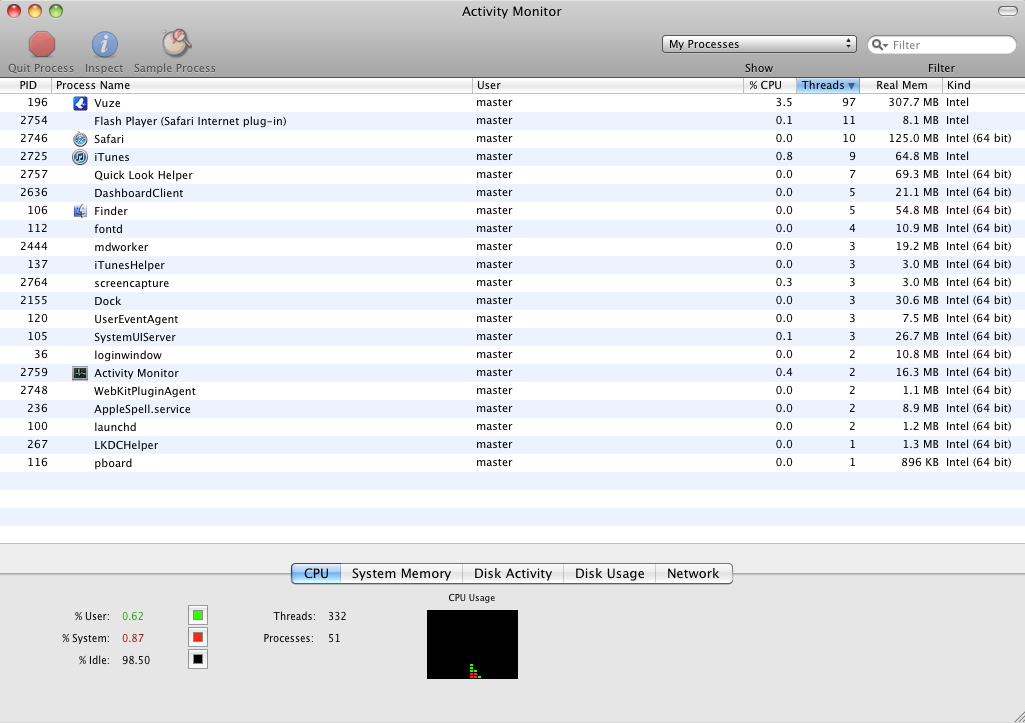1025x723 pixels.
Task: Click the Safari icon in process list
Action: (x=79, y=139)
